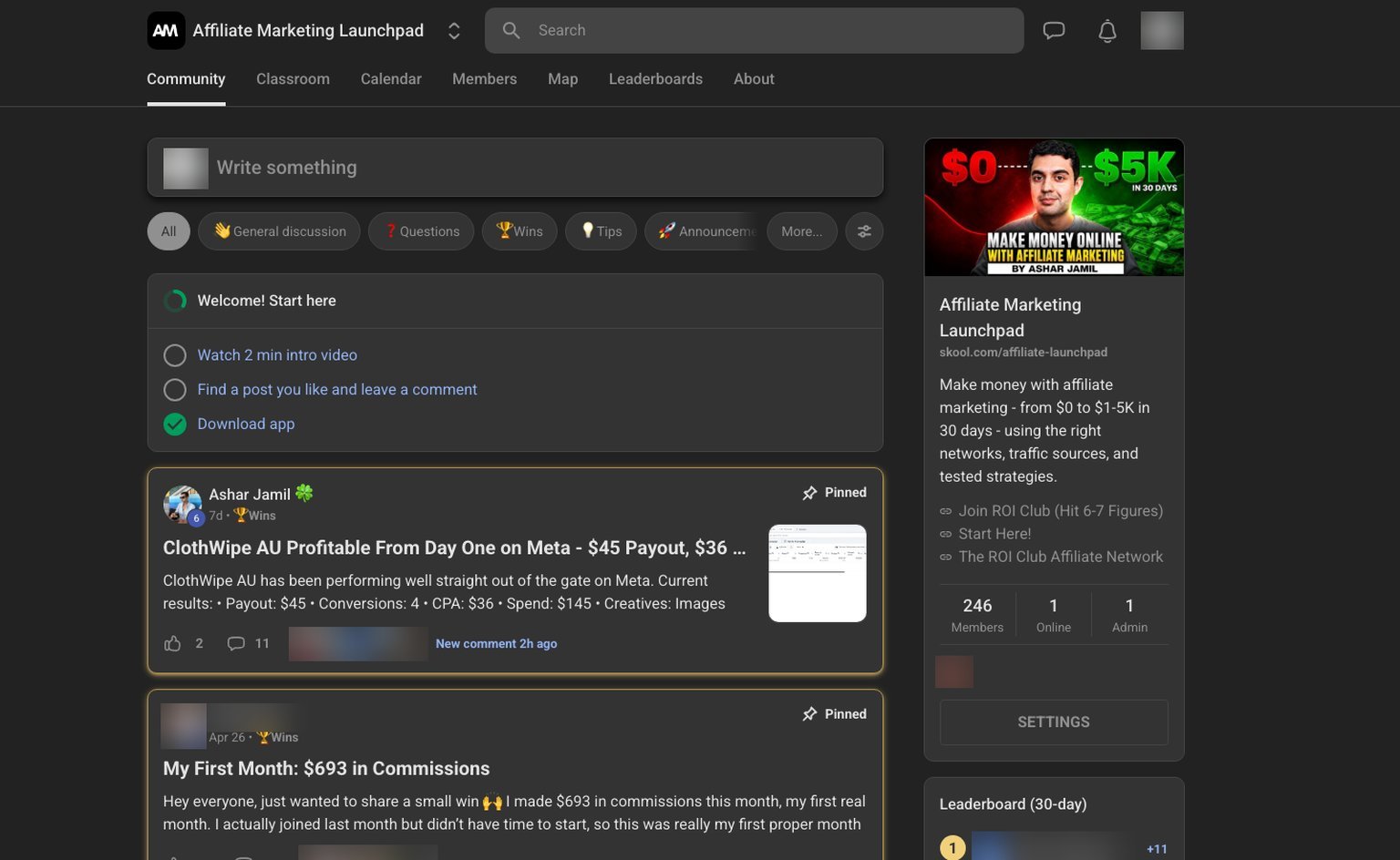The image size is (1400, 860).
Task: Open the Start Here! sidebar link
Action: point(995,534)
